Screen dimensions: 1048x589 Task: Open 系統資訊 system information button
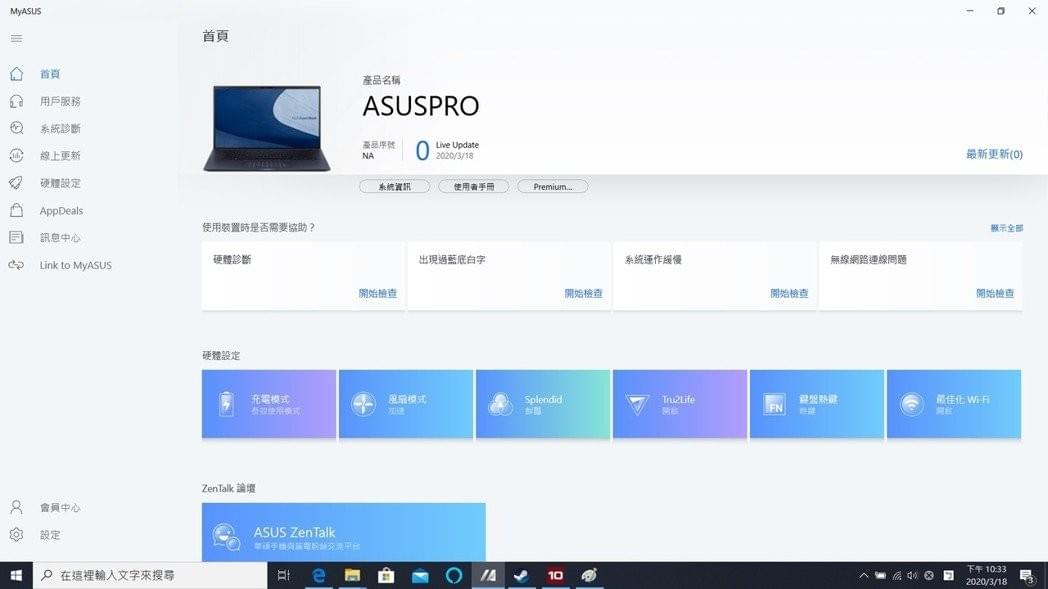[x=394, y=187]
